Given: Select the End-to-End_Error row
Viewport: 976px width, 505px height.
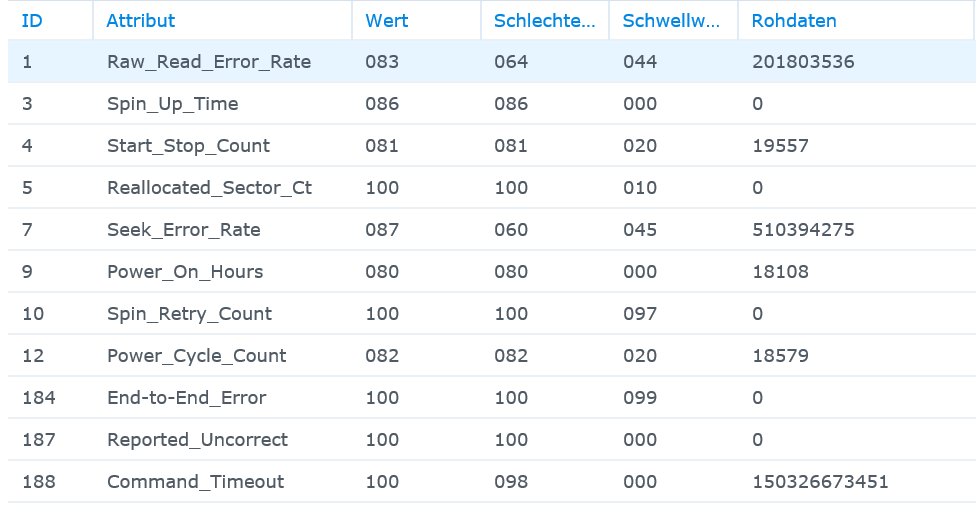Looking at the screenshot, I should click(492, 397).
